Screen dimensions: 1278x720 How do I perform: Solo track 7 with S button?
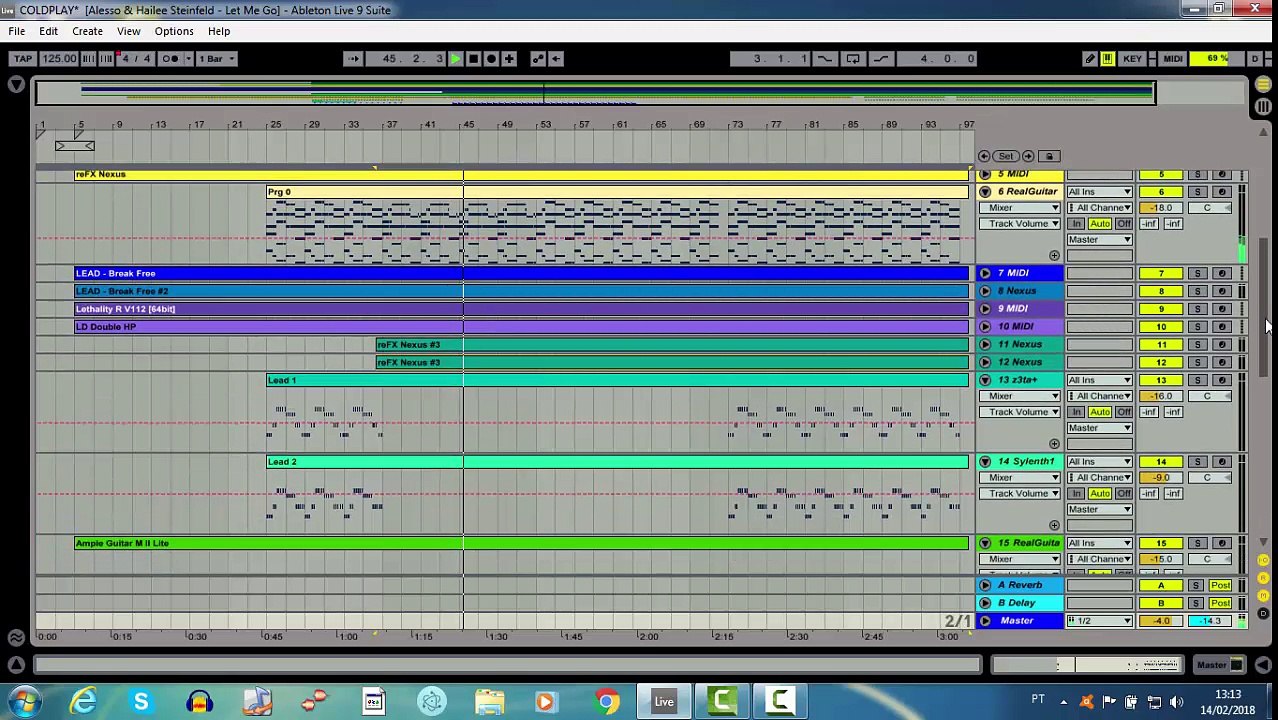click(x=1198, y=273)
